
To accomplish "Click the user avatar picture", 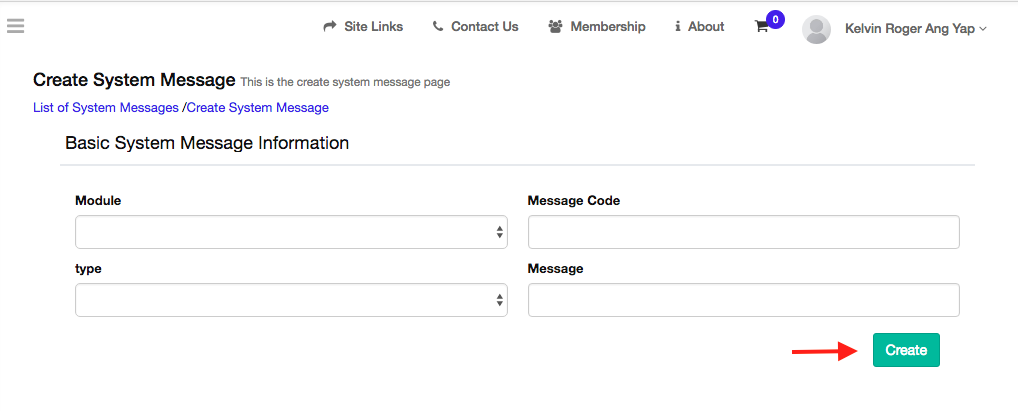I will point(817,29).
